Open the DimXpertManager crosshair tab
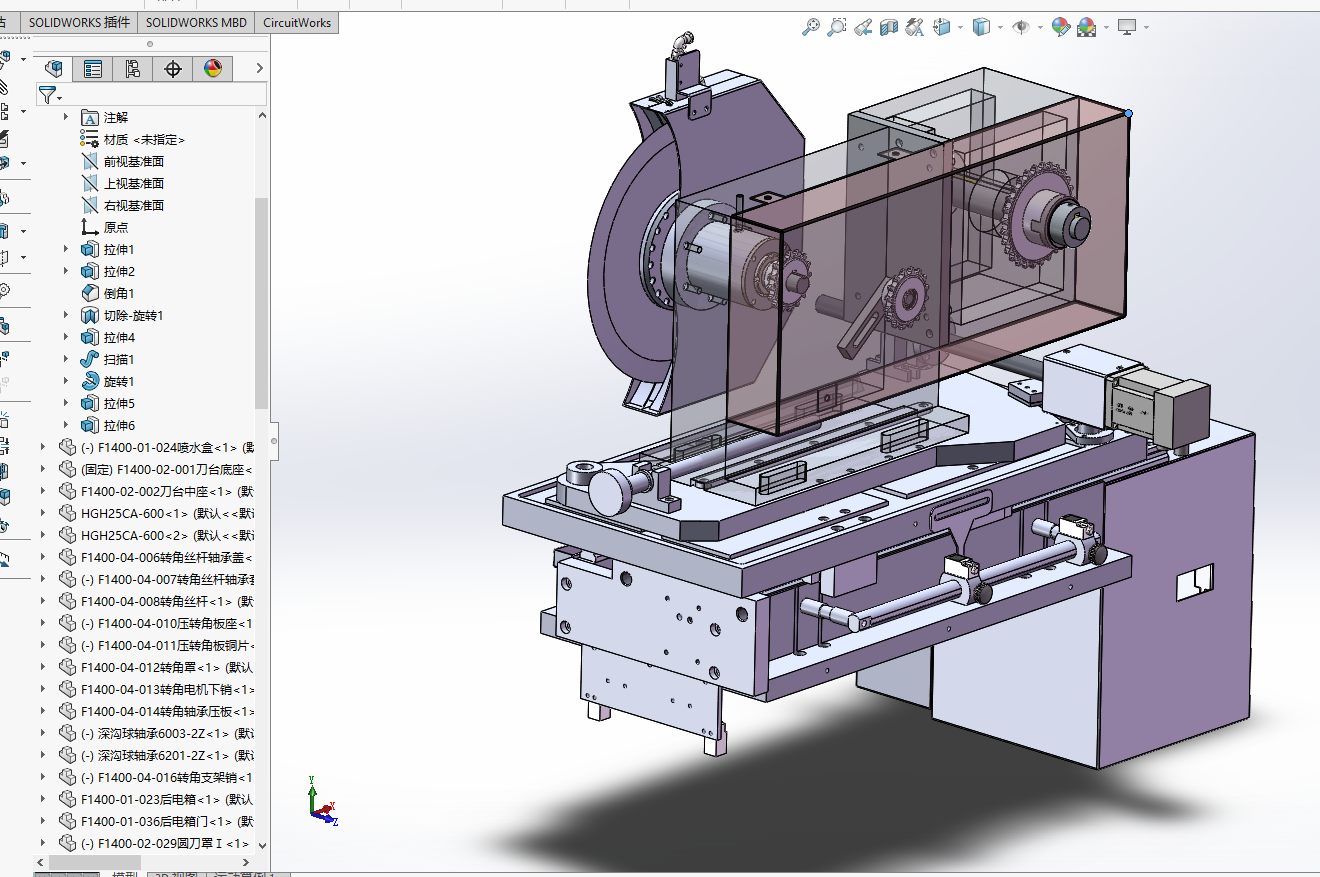 click(x=172, y=69)
